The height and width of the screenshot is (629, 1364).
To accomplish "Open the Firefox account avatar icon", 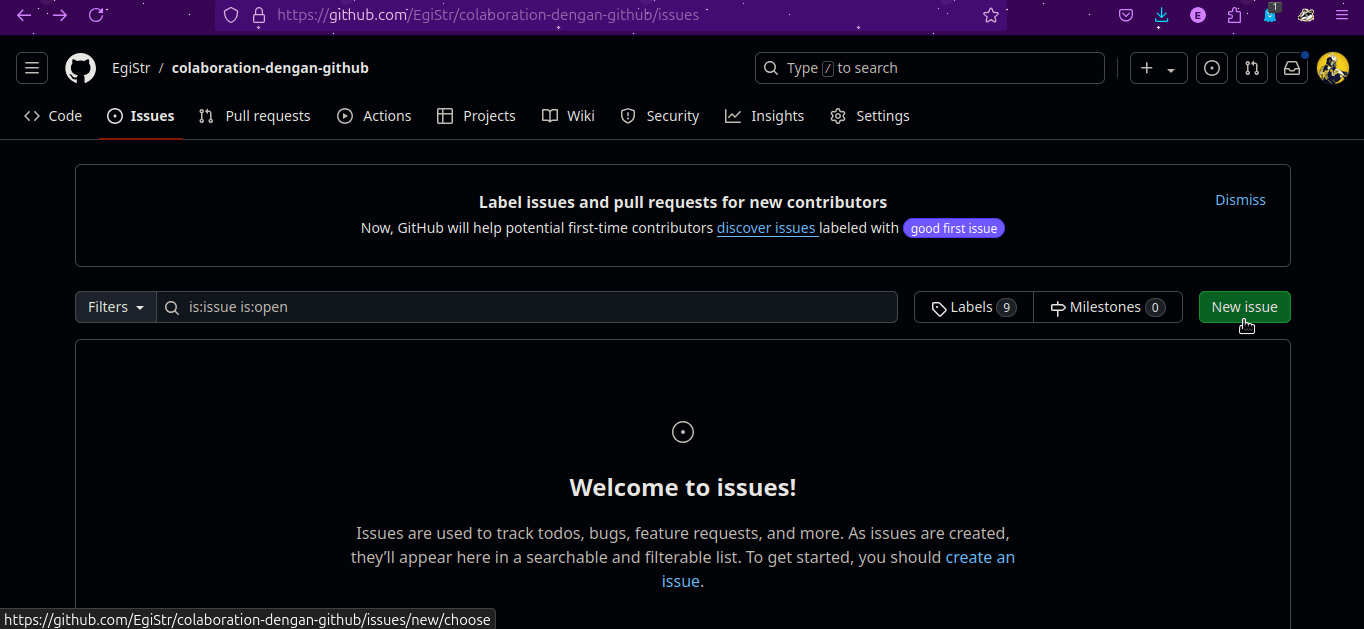I will tap(1198, 15).
